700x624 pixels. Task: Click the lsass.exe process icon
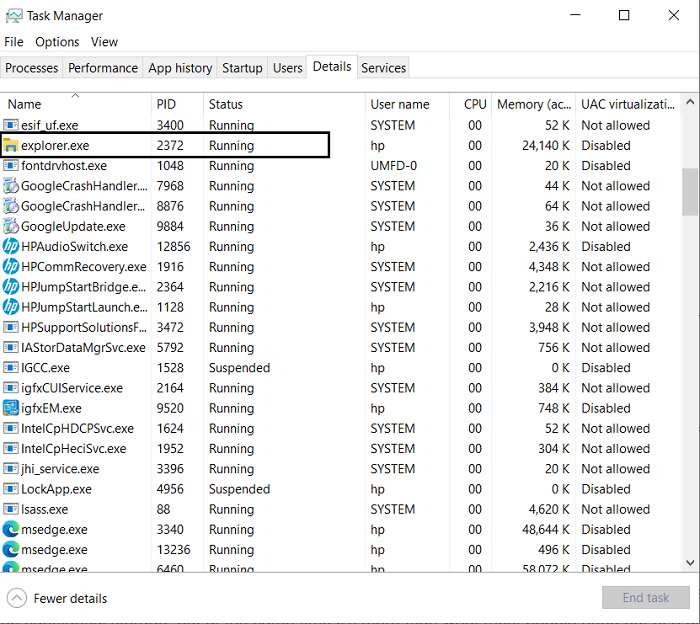click(11, 510)
